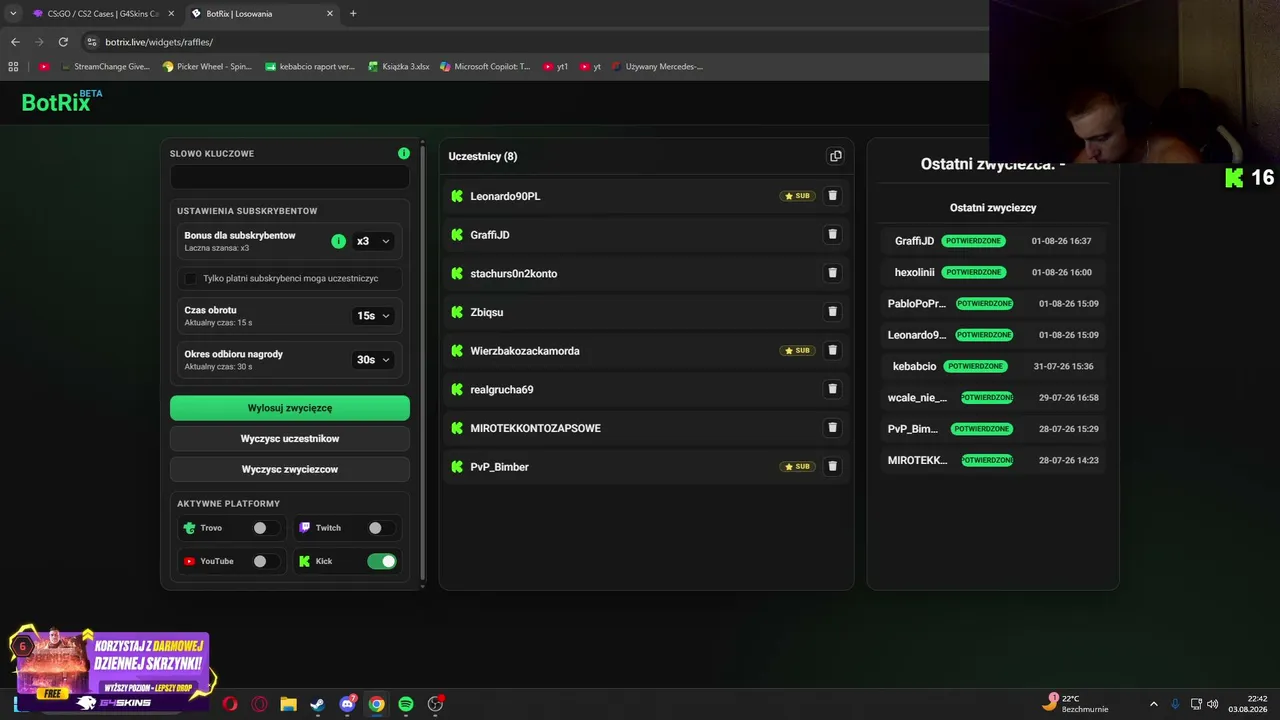1280x720 pixels.
Task: Delete stachurs0n2konto from the participants list
Action: [832, 273]
